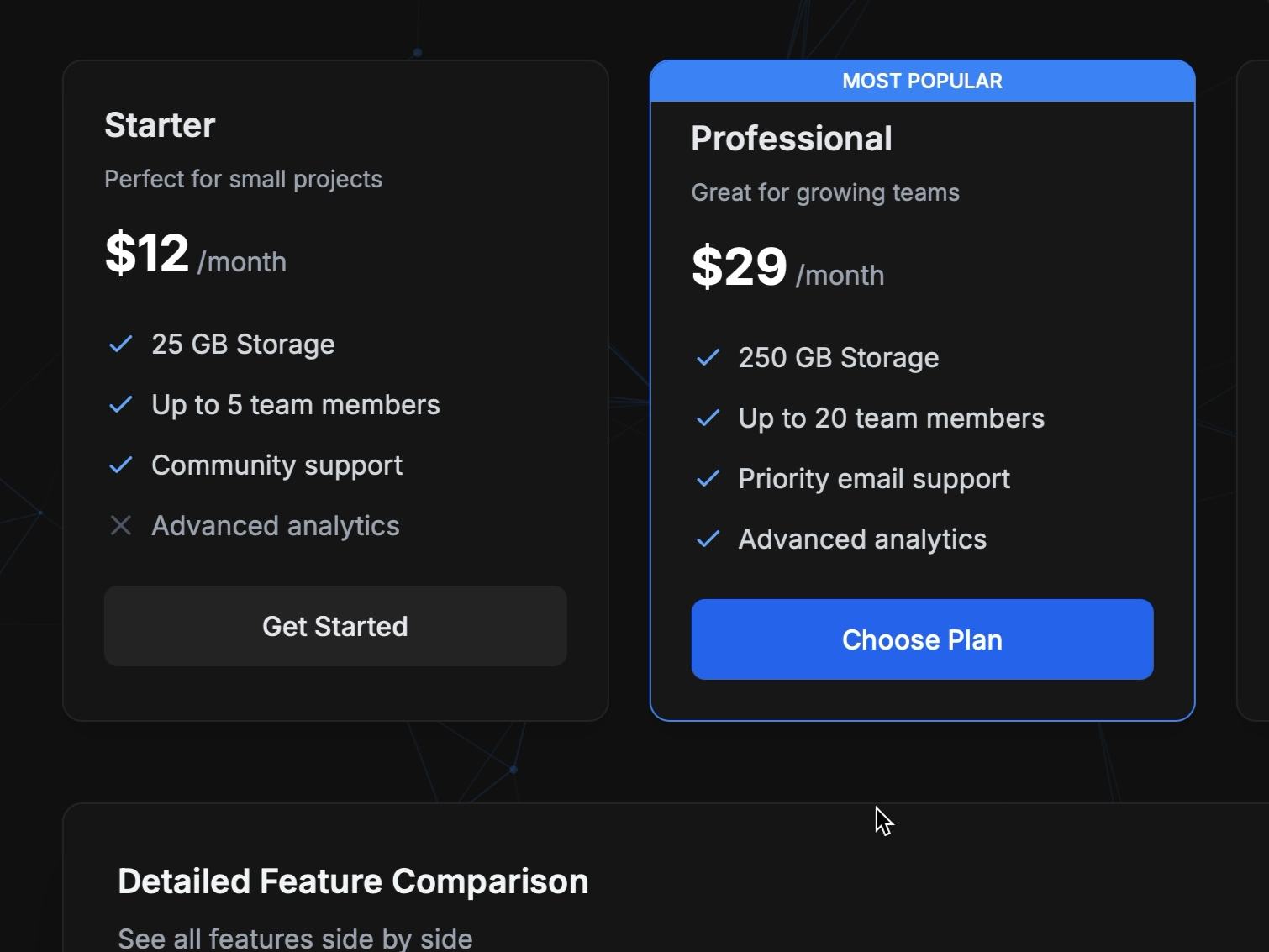Click the MOST POPULAR banner

pyautogui.click(x=922, y=81)
